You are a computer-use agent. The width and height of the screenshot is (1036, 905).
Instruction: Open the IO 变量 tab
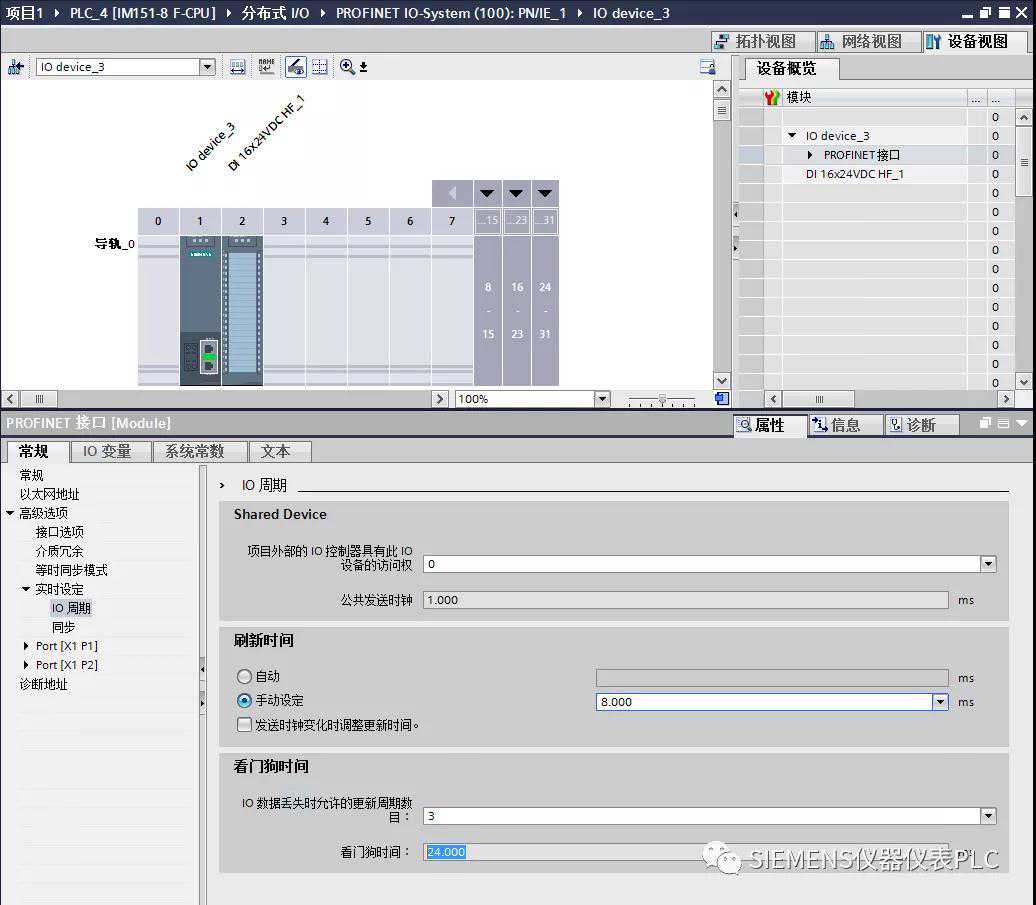coord(107,451)
